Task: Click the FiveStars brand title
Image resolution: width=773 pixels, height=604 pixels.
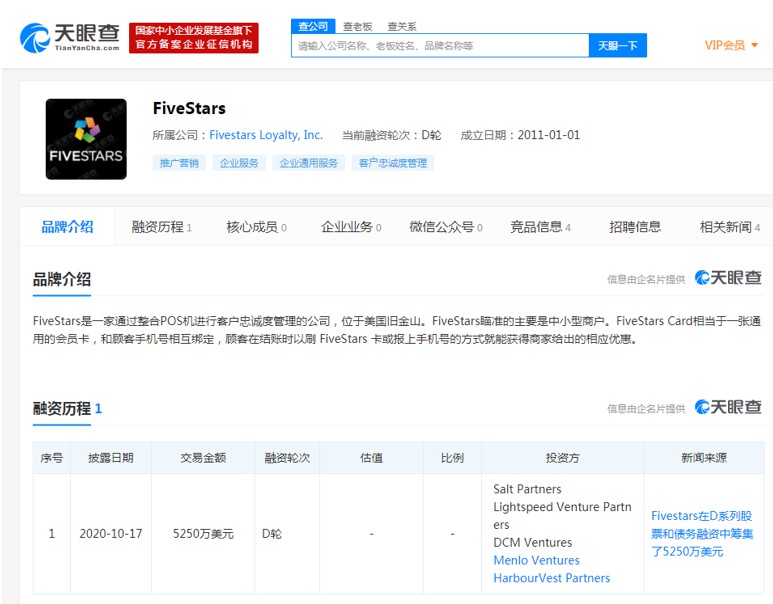Action: click(x=189, y=108)
